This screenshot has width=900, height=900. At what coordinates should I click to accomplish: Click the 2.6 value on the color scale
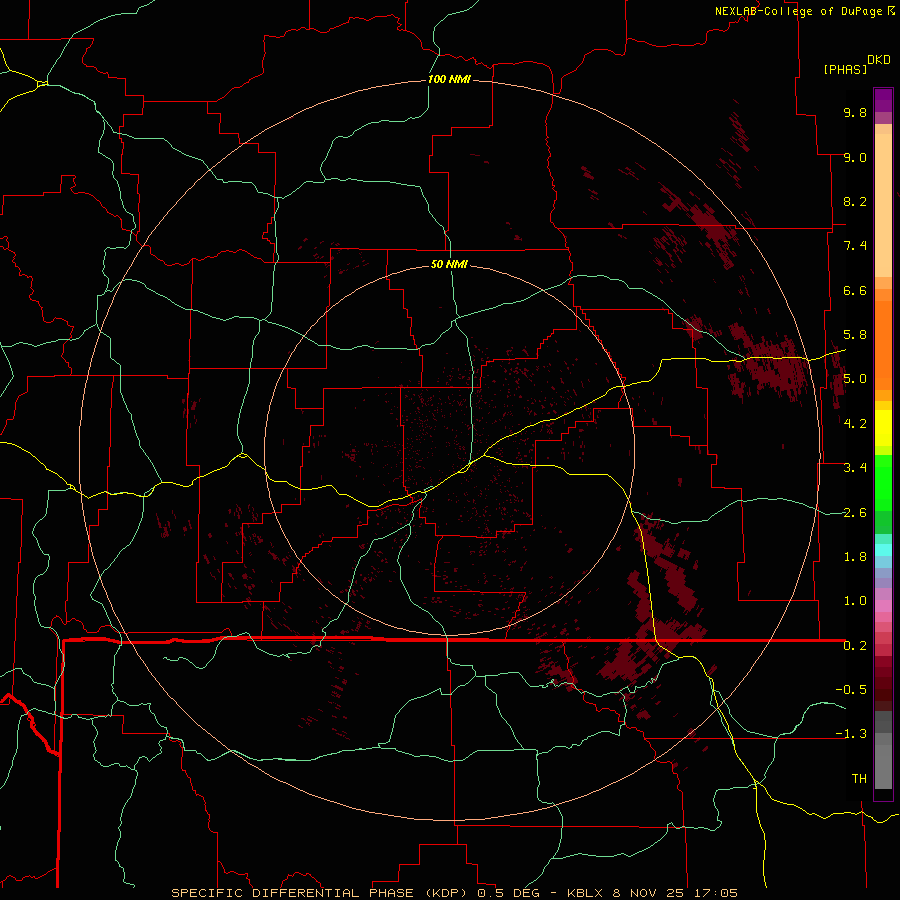(x=855, y=513)
